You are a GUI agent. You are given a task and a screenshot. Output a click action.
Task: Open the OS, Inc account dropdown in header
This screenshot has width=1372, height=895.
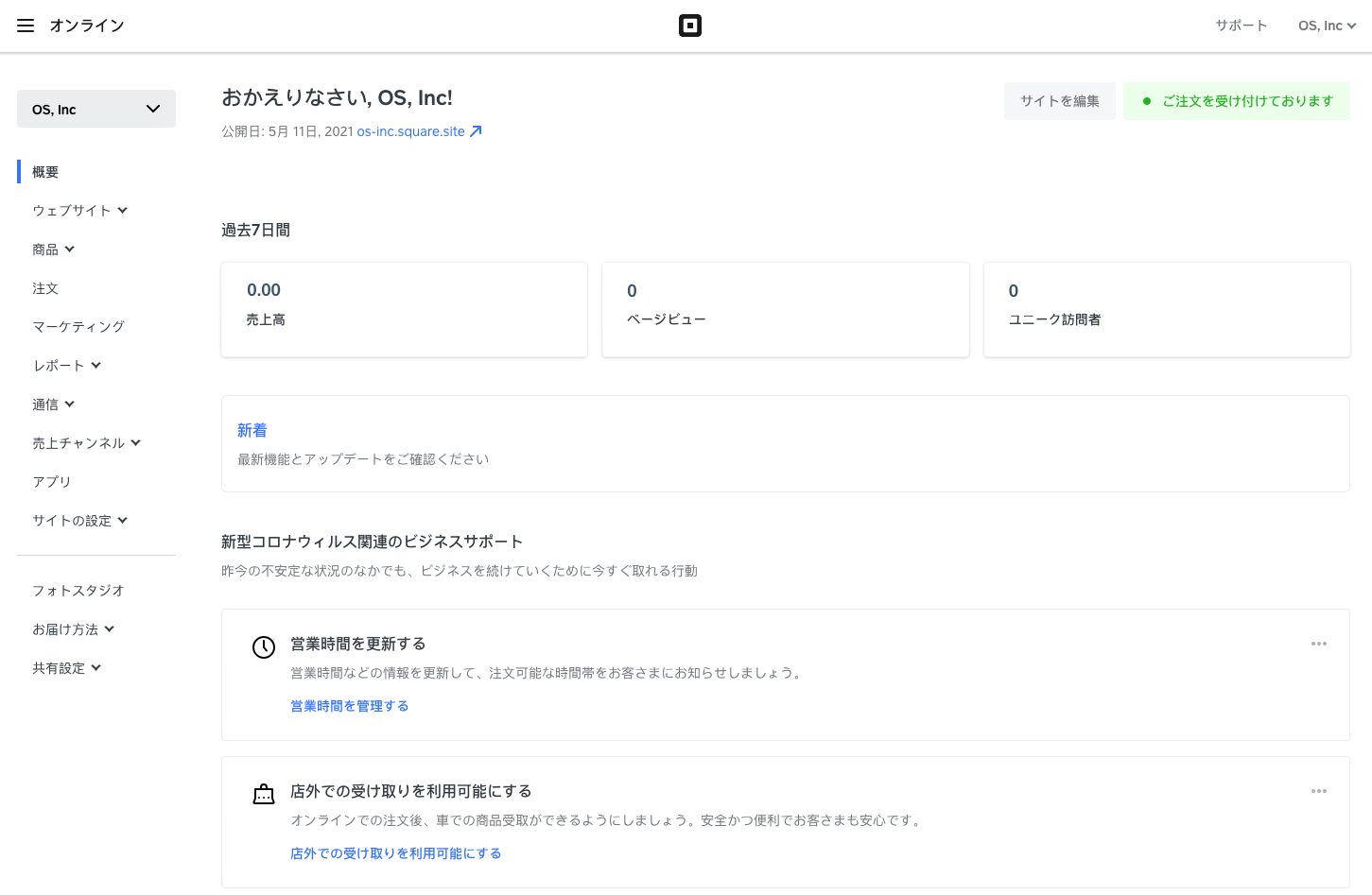[1327, 26]
